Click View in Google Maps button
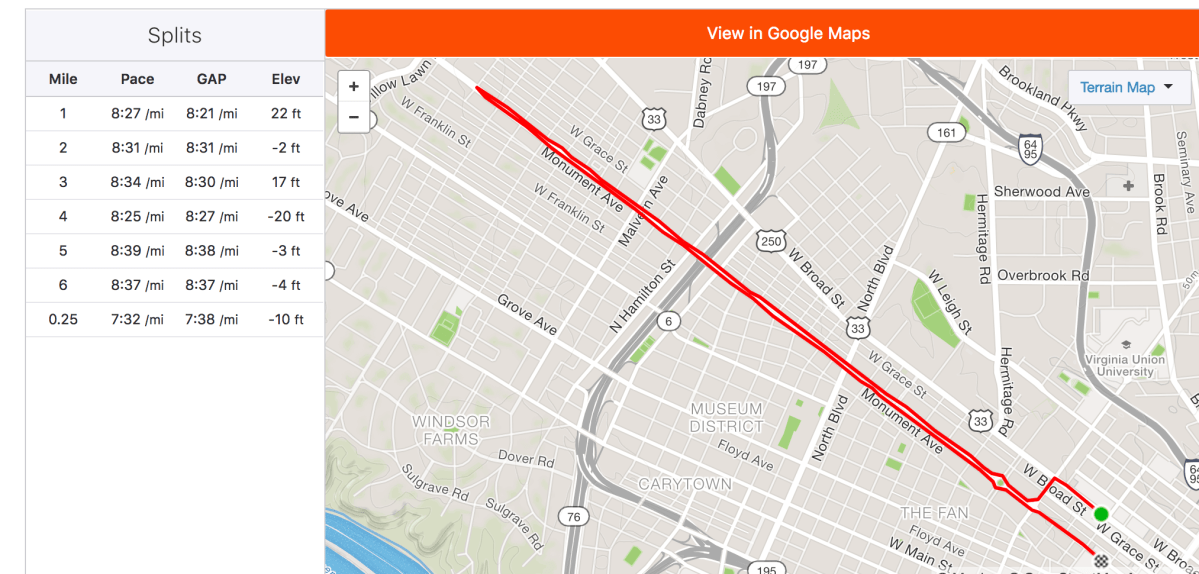 point(788,33)
